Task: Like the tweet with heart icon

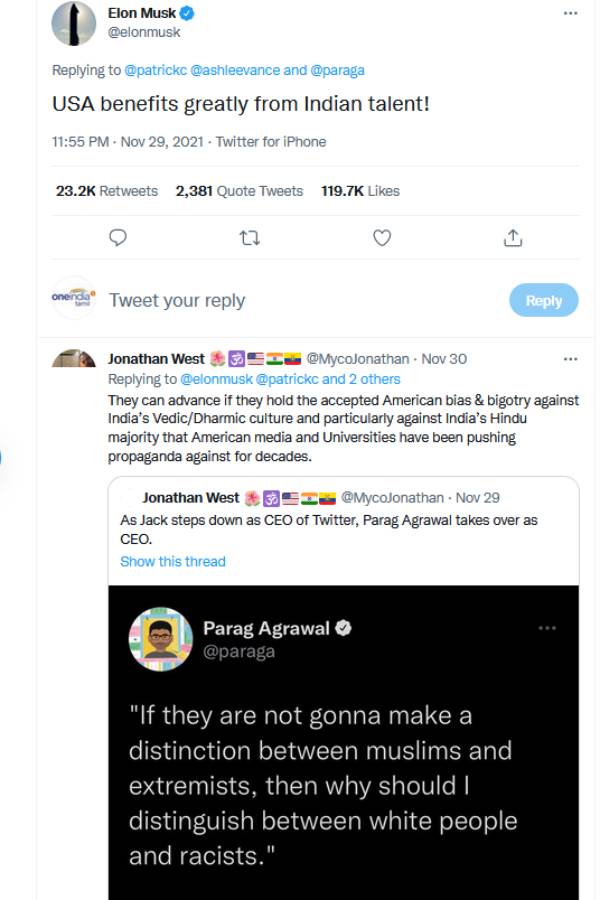Action: click(x=381, y=237)
